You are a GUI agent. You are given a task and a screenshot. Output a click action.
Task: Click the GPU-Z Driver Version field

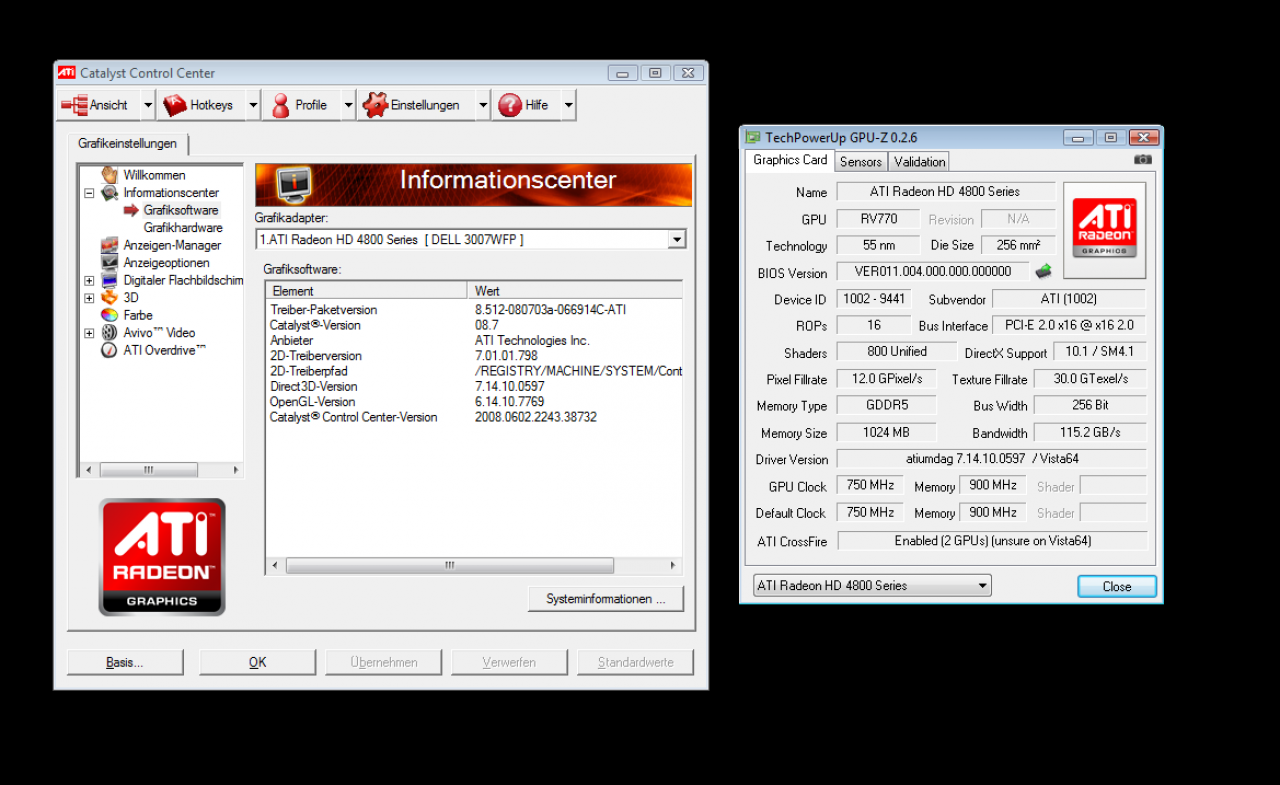(991, 459)
